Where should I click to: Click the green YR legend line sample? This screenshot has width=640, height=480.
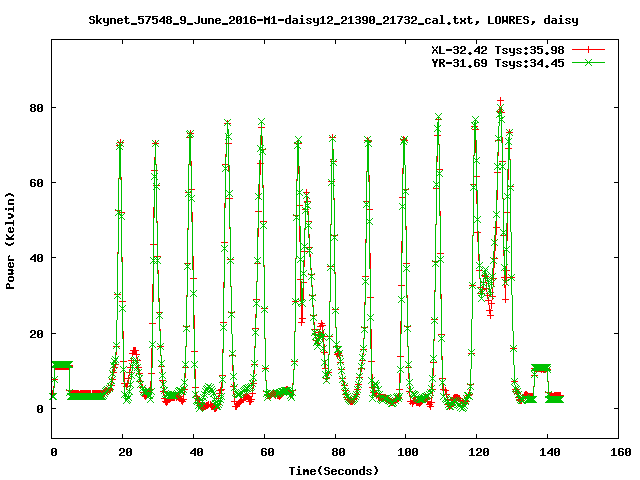click(x=588, y=62)
